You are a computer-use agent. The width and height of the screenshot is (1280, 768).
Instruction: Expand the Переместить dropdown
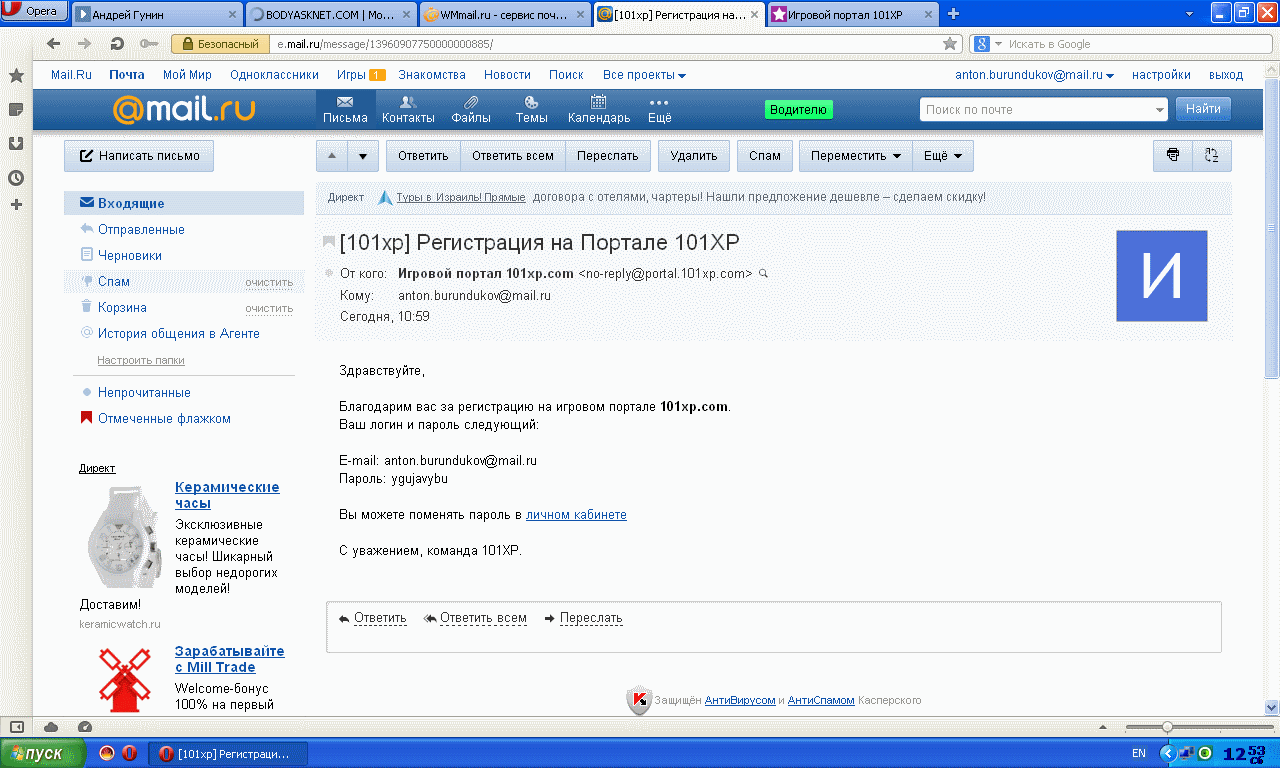855,156
